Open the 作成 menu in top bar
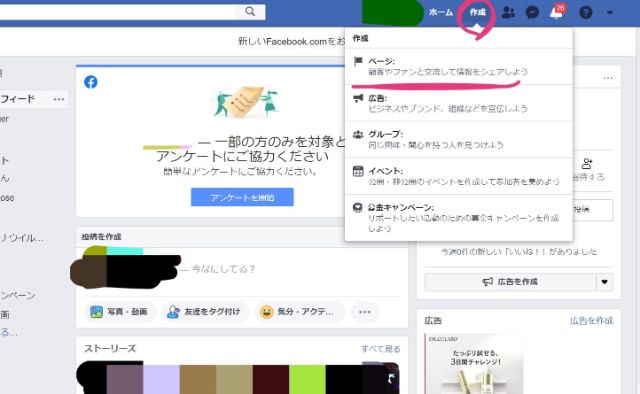The height and width of the screenshot is (394, 640). [x=477, y=12]
